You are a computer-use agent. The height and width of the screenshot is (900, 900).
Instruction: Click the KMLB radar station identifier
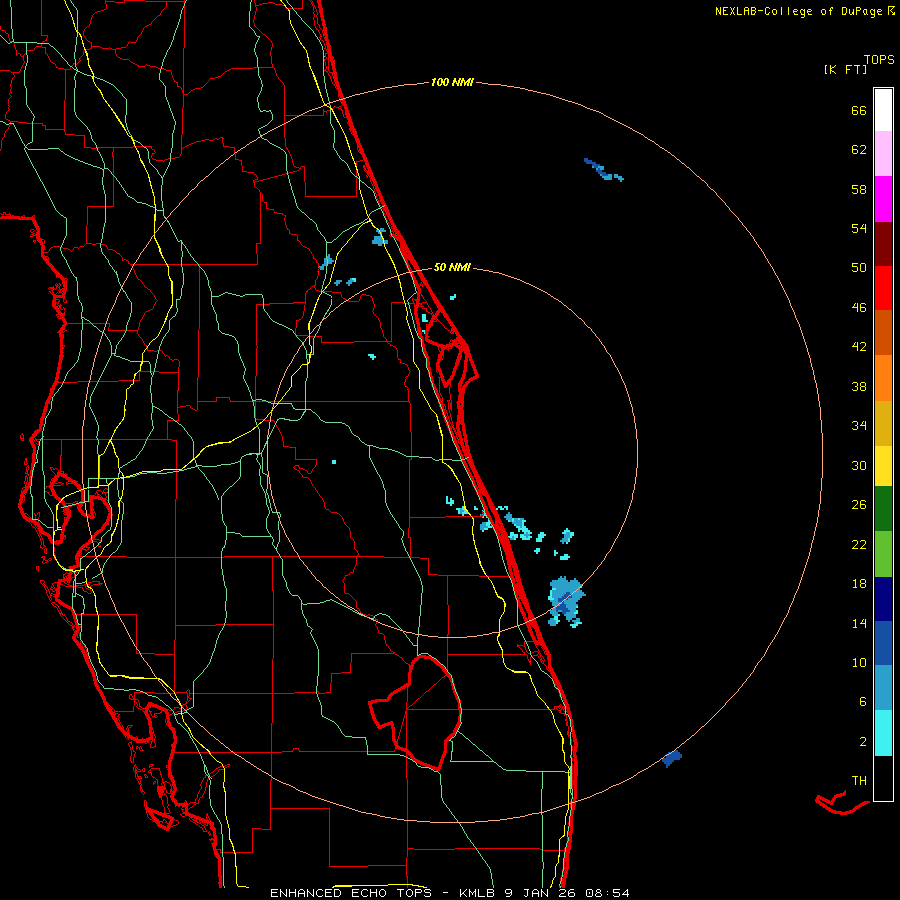point(478,893)
